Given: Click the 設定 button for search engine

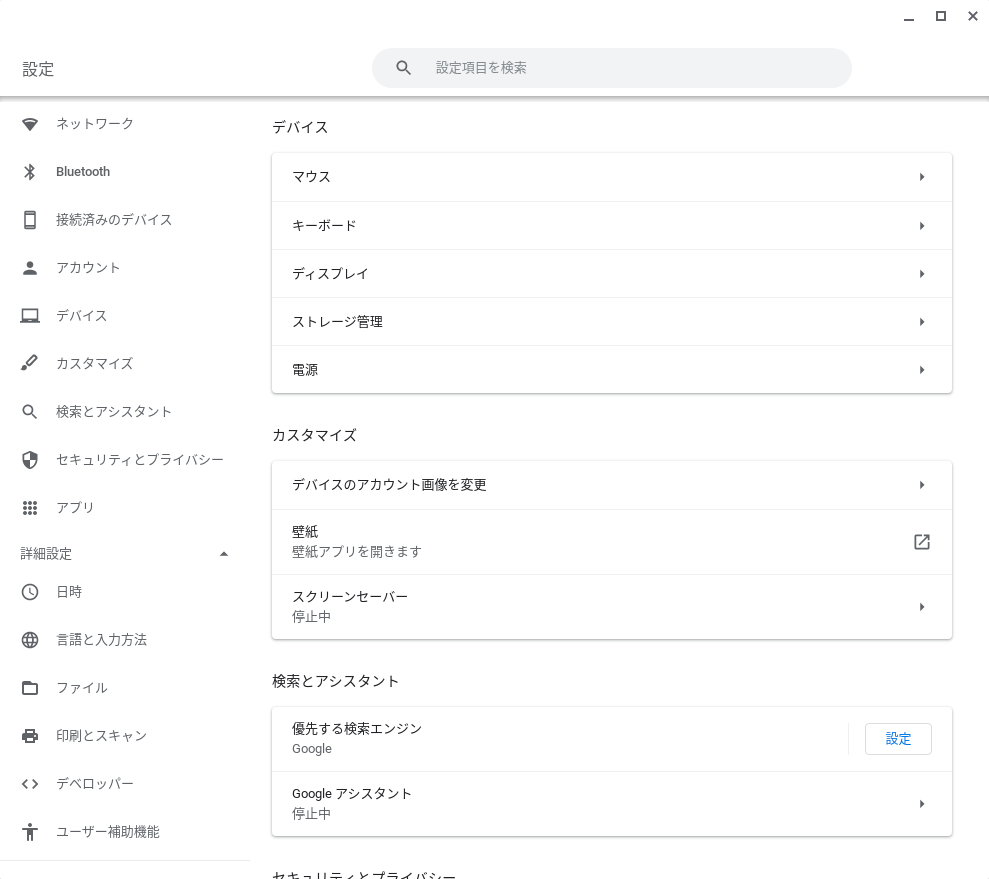Looking at the screenshot, I should coord(898,739).
